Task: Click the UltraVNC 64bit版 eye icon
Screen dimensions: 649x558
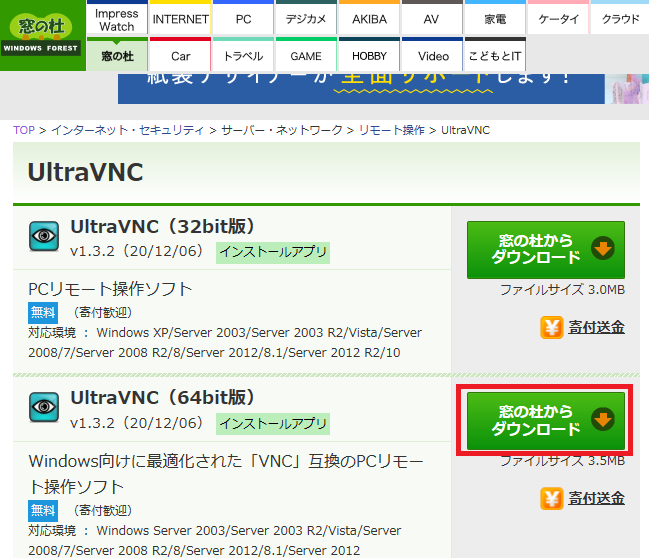Action: (44, 407)
